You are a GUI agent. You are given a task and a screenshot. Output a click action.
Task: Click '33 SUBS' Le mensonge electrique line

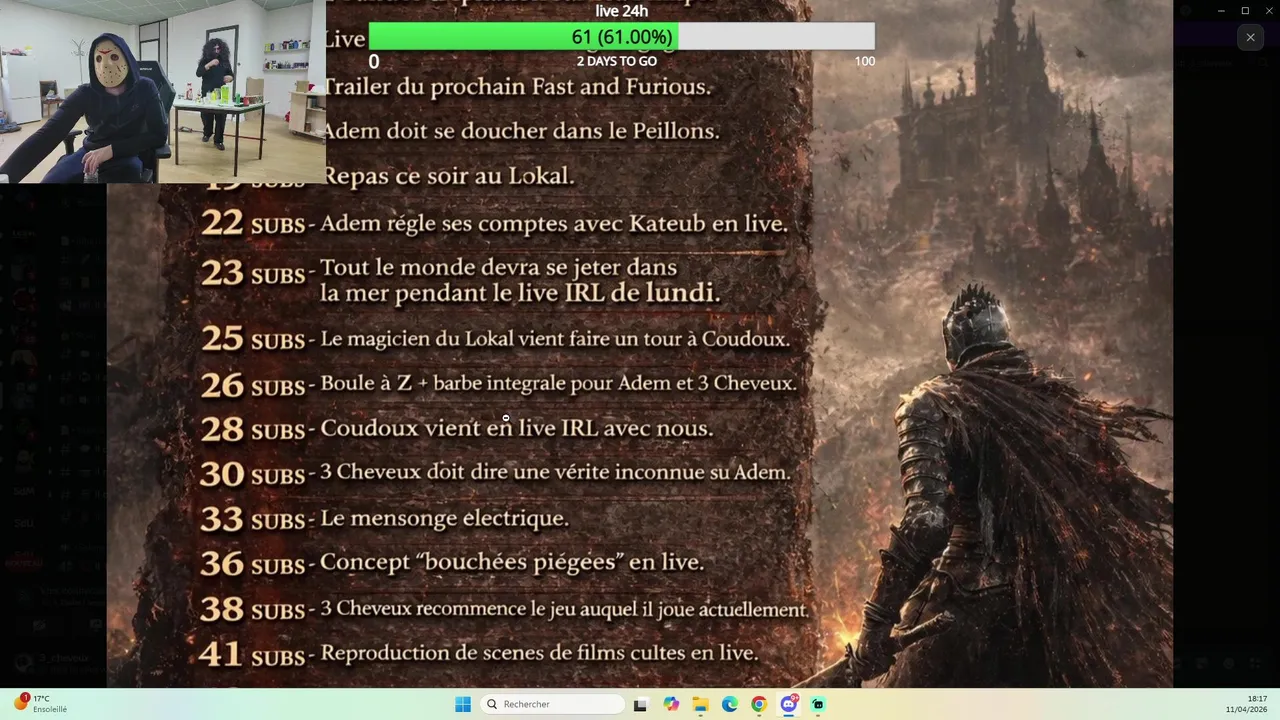click(384, 519)
